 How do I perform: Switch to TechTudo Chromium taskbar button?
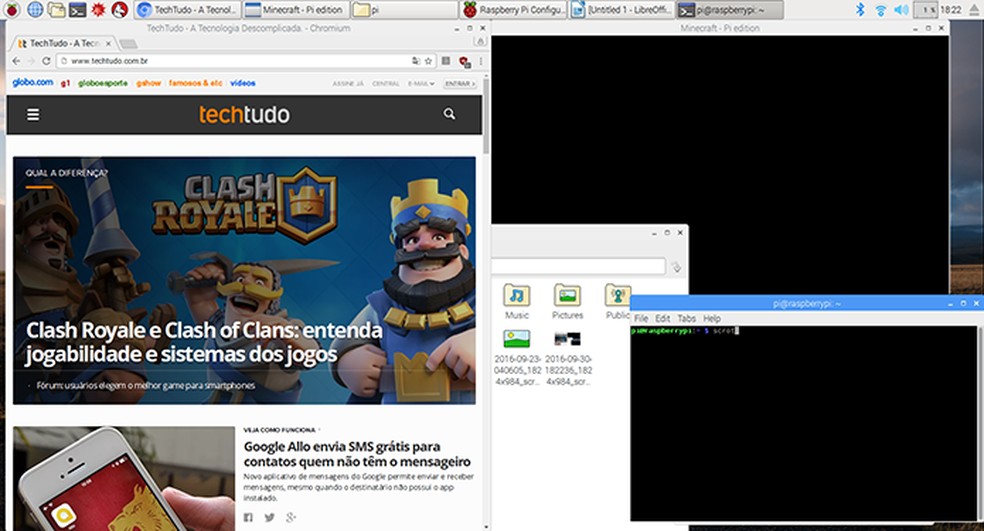click(x=187, y=9)
